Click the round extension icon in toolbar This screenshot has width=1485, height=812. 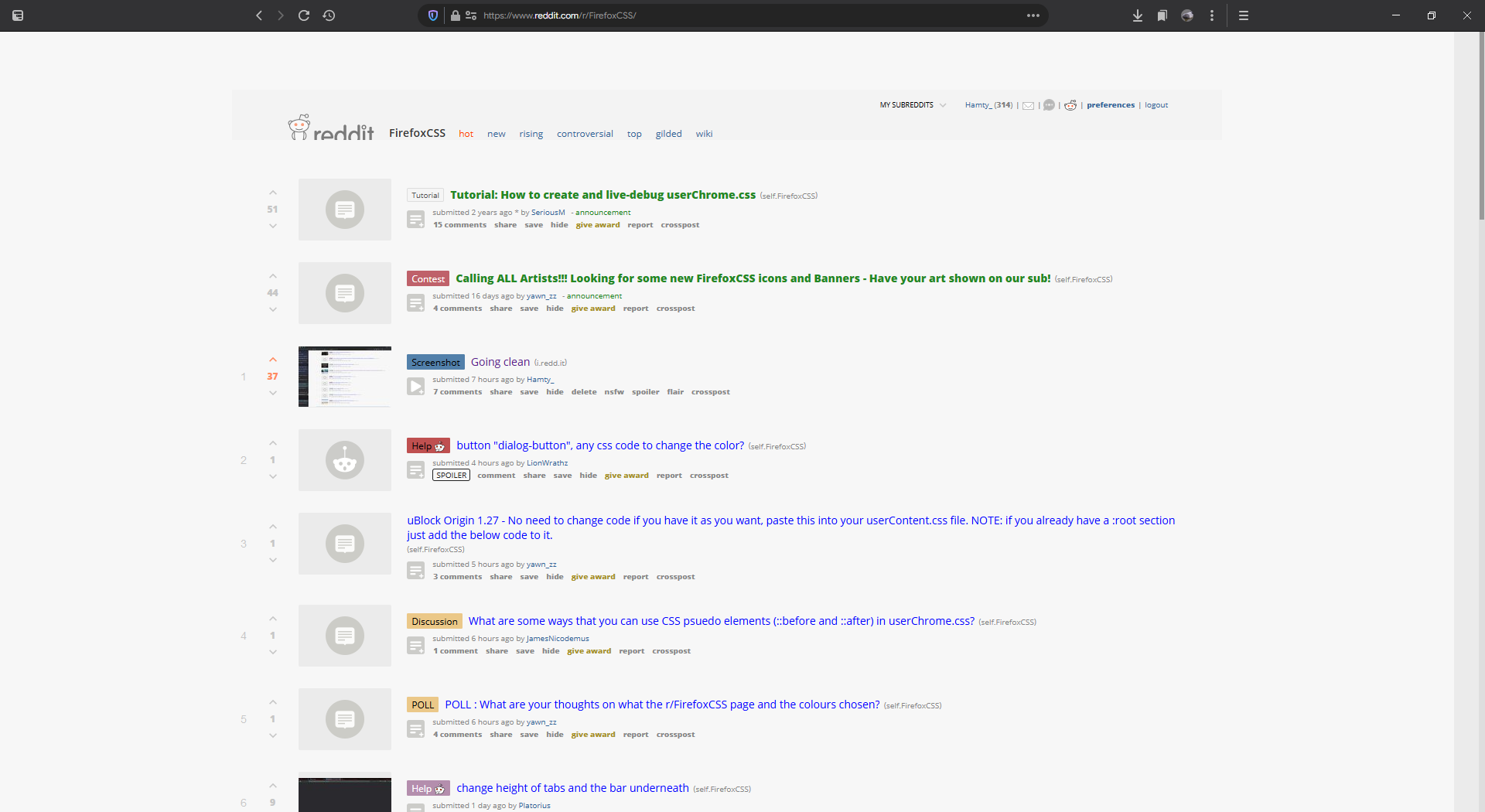click(x=1187, y=15)
